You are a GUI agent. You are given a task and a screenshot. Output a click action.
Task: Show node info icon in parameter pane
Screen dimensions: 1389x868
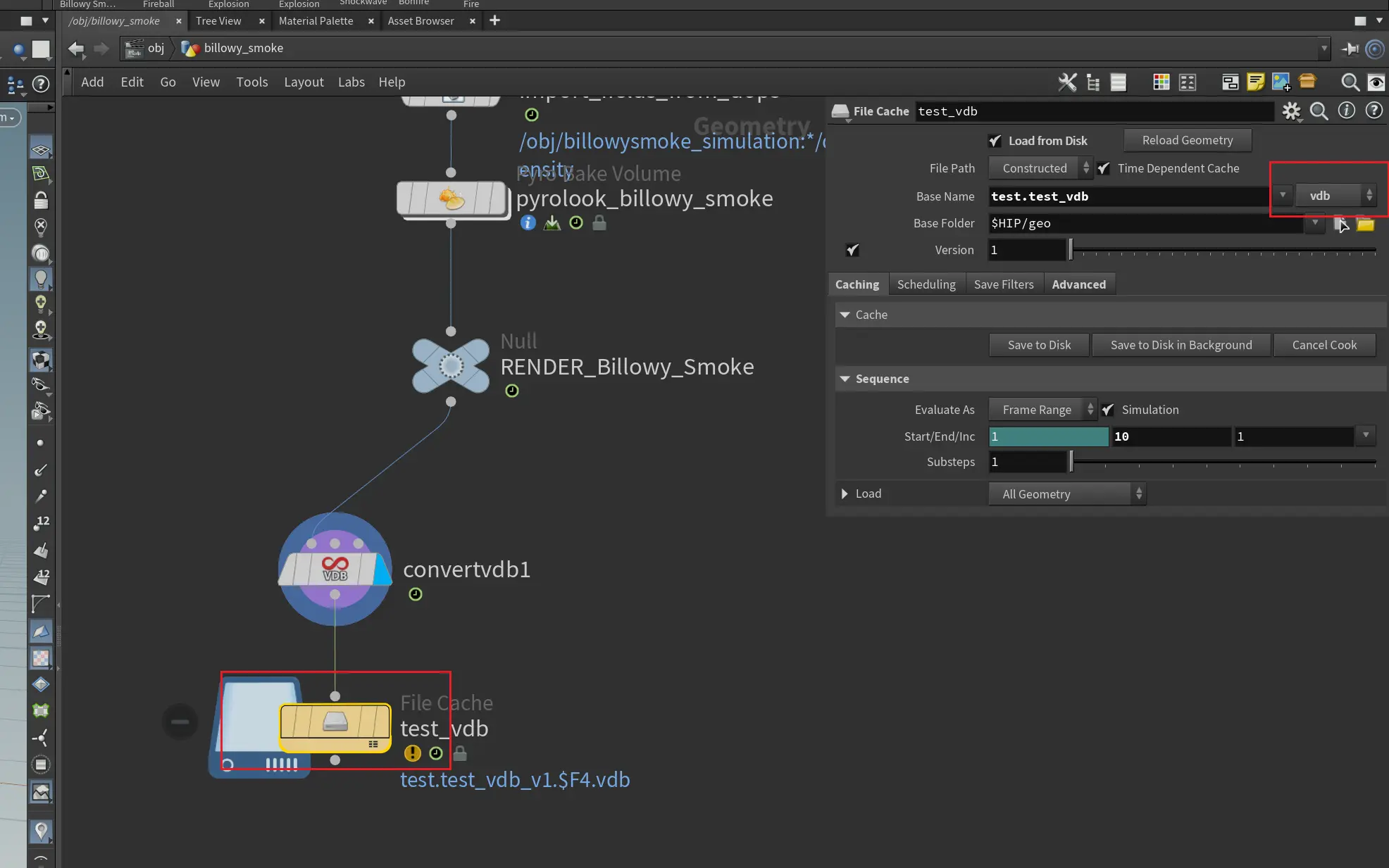click(x=1346, y=111)
